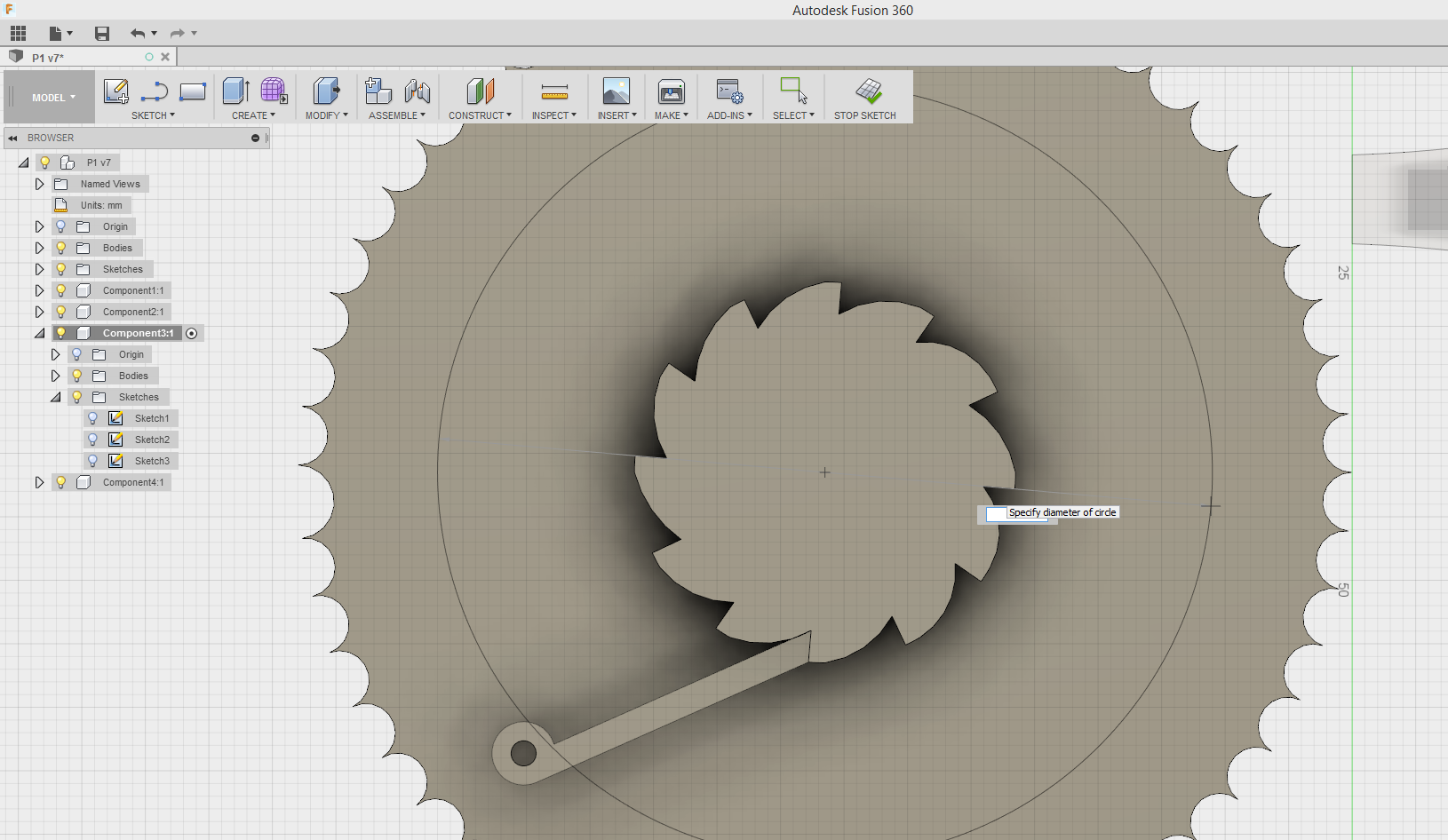The image size is (1448, 840).
Task: Open the Undo history dropdown arrow
Action: coord(155,34)
